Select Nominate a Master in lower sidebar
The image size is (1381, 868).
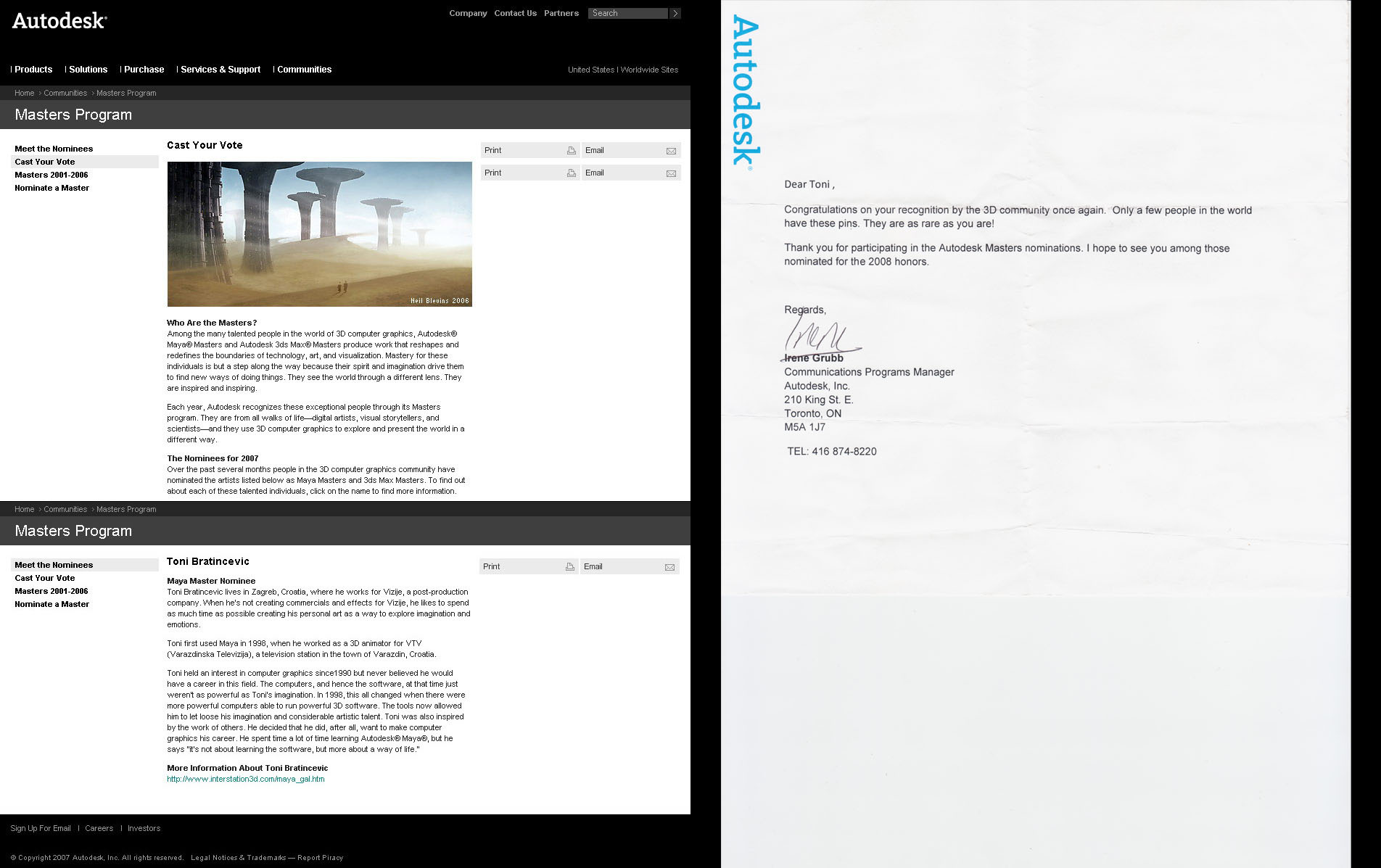coord(51,604)
